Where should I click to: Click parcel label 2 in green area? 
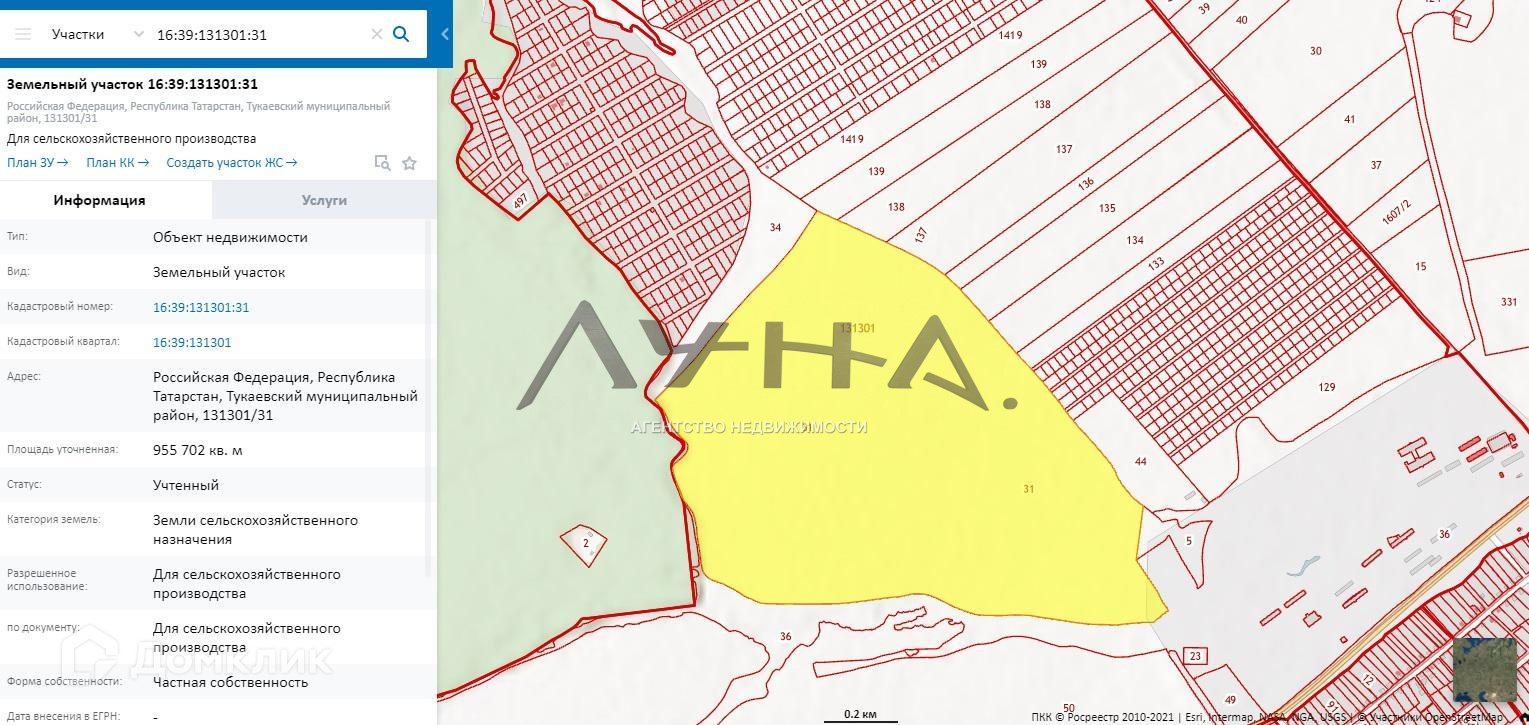tap(586, 544)
